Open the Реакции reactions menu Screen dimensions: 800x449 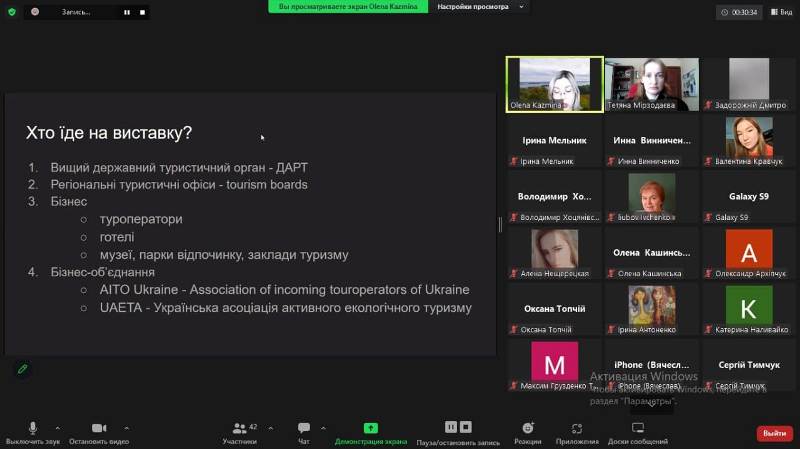pos(528,433)
